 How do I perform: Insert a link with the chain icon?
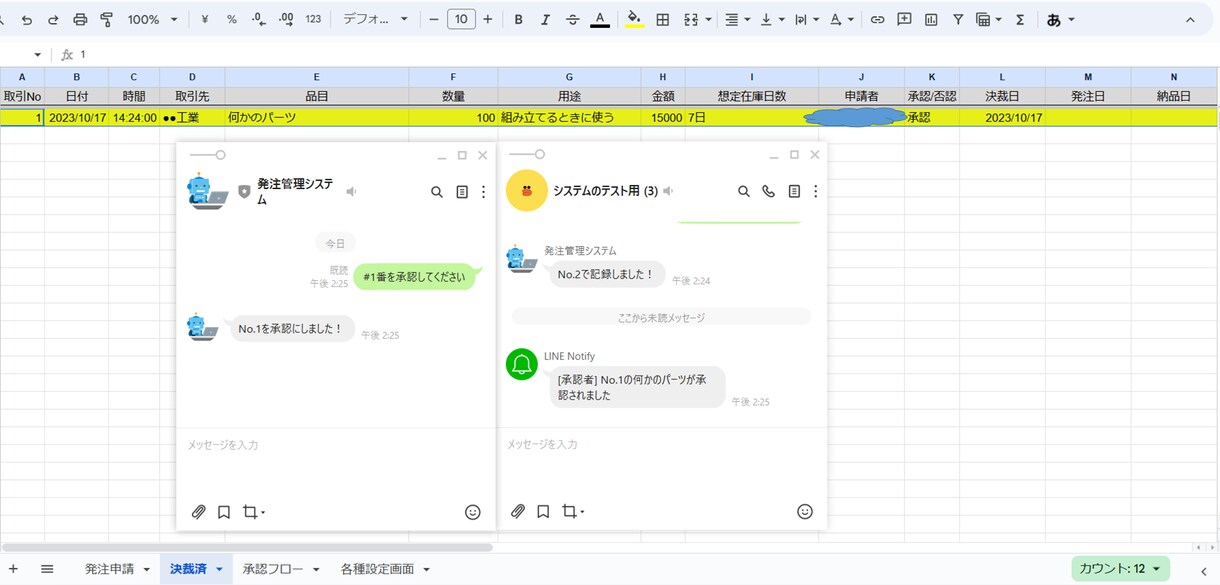pos(877,20)
